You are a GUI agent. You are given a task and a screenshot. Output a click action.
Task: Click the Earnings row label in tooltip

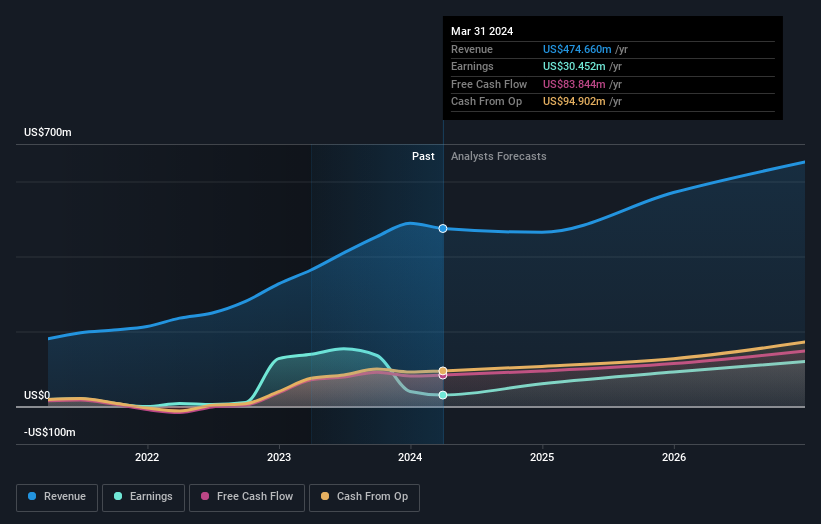(x=472, y=66)
